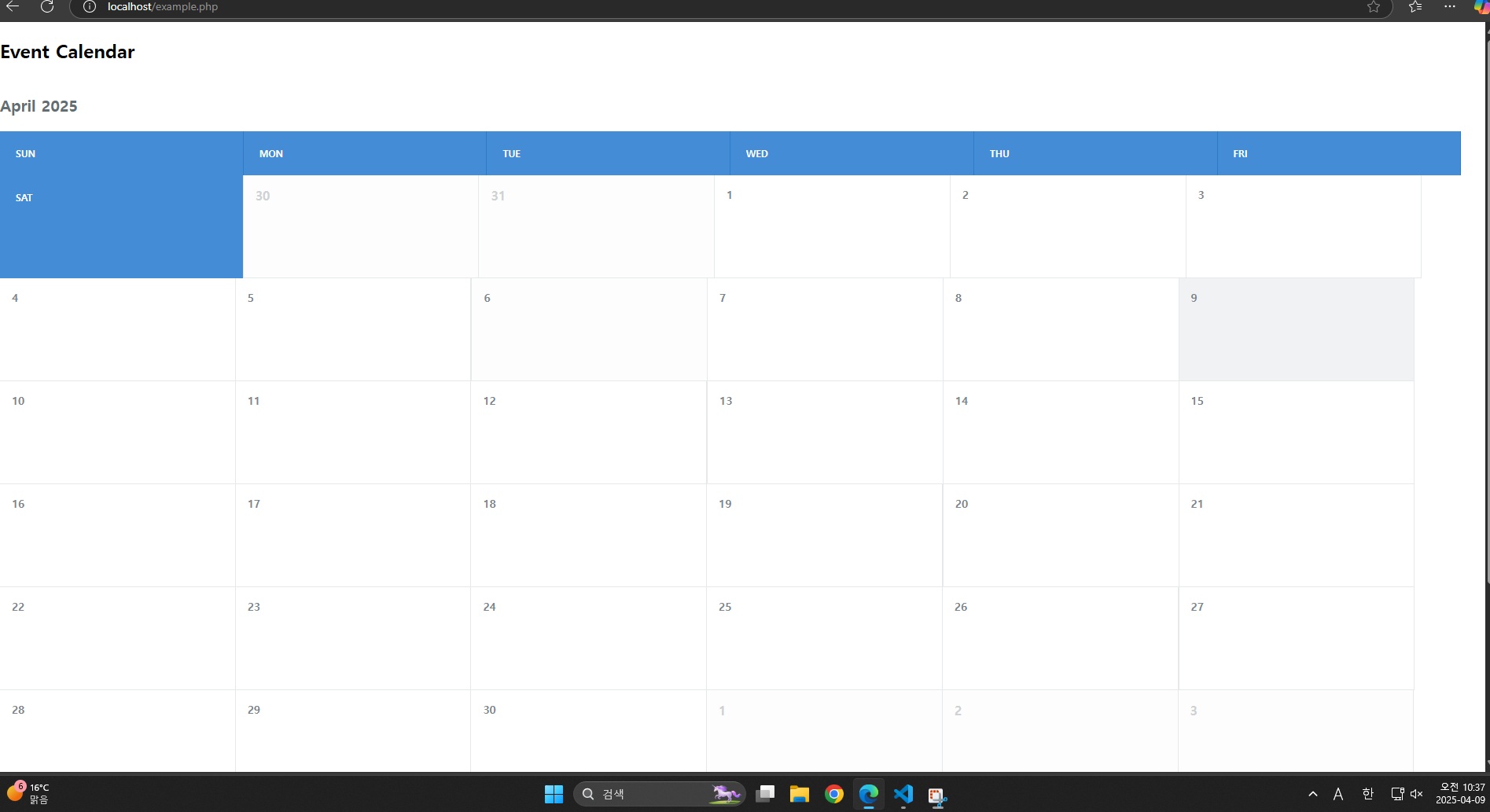Expand hidden system tray icons chevron
The width and height of the screenshot is (1490, 812).
(1312, 794)
